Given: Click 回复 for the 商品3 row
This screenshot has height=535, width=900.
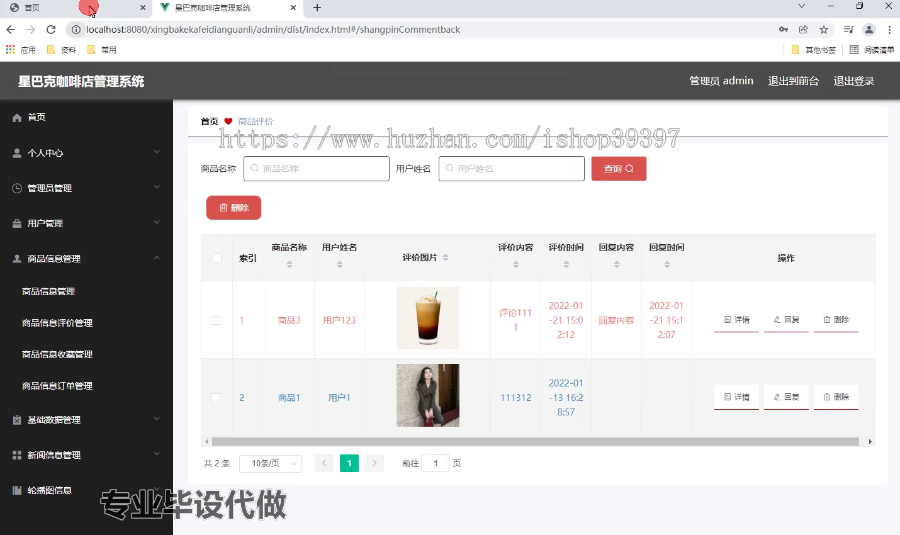Looking at the screenshot, I should click(786, 320).
